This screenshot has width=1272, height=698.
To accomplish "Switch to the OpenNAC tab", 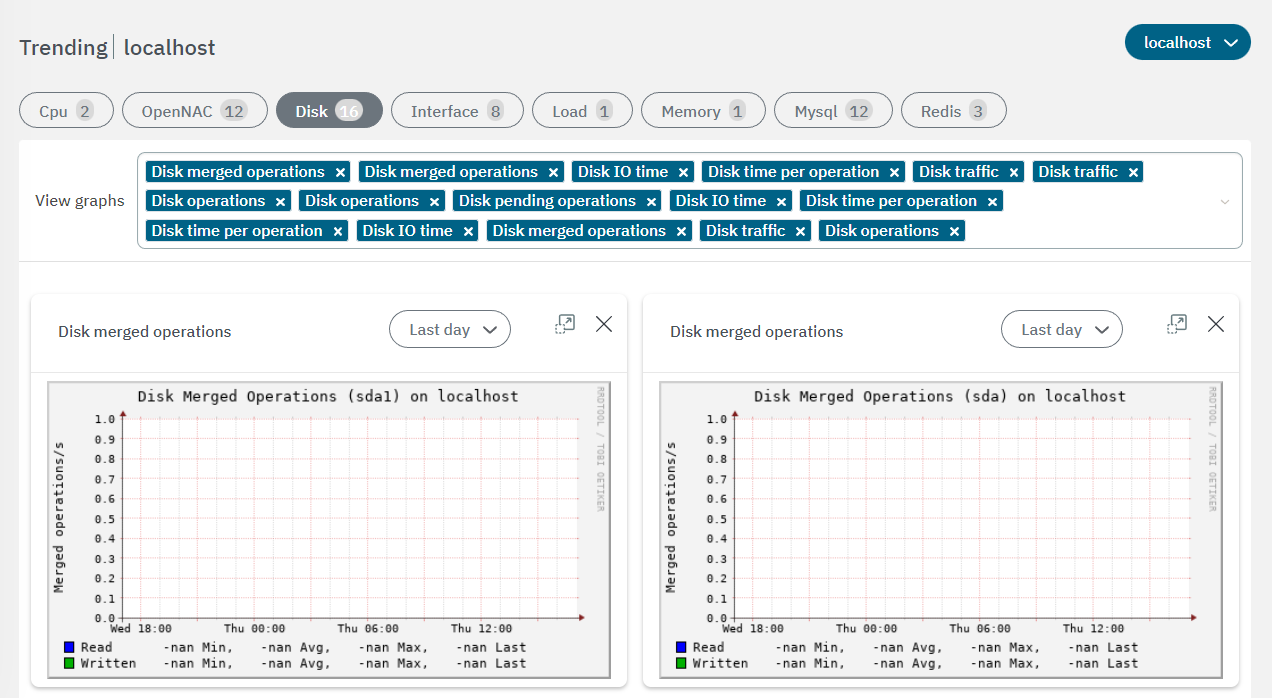I will [x=194, y=111].
